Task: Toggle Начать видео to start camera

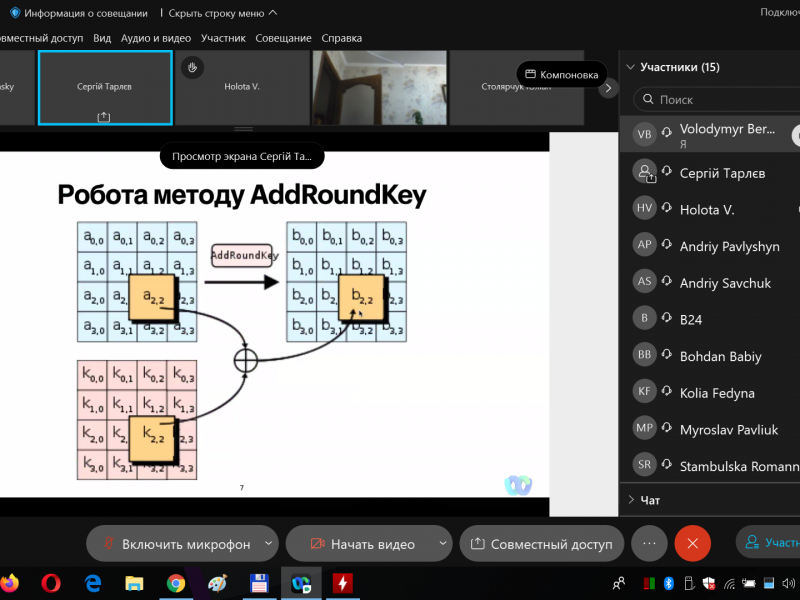Action: (361, 544)
